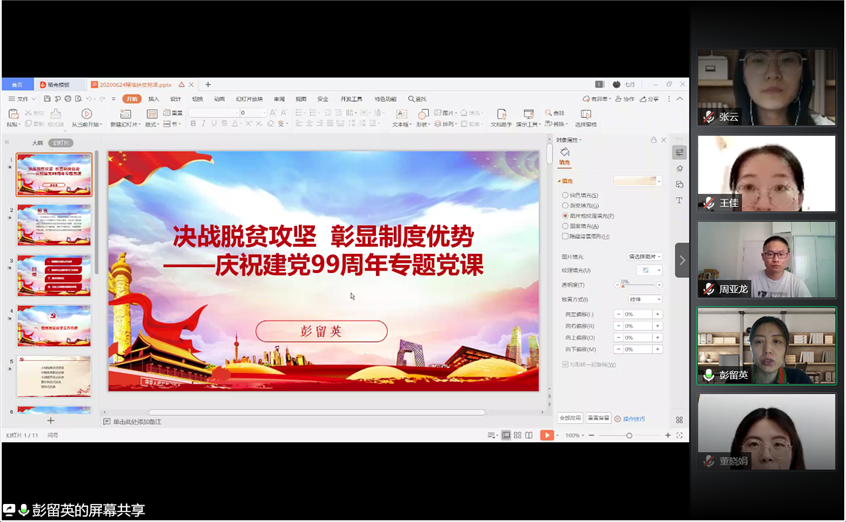Open the texture fill dropdown
Screen dimensions: 846x522
click(x=650, y=270)
